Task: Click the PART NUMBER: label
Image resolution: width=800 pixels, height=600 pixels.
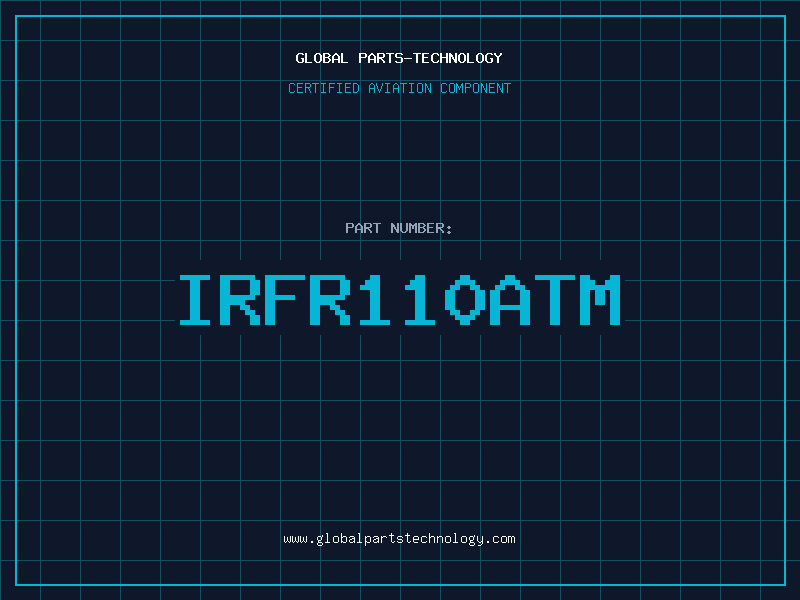Action: pyautogui.click(x=399, y=228)
